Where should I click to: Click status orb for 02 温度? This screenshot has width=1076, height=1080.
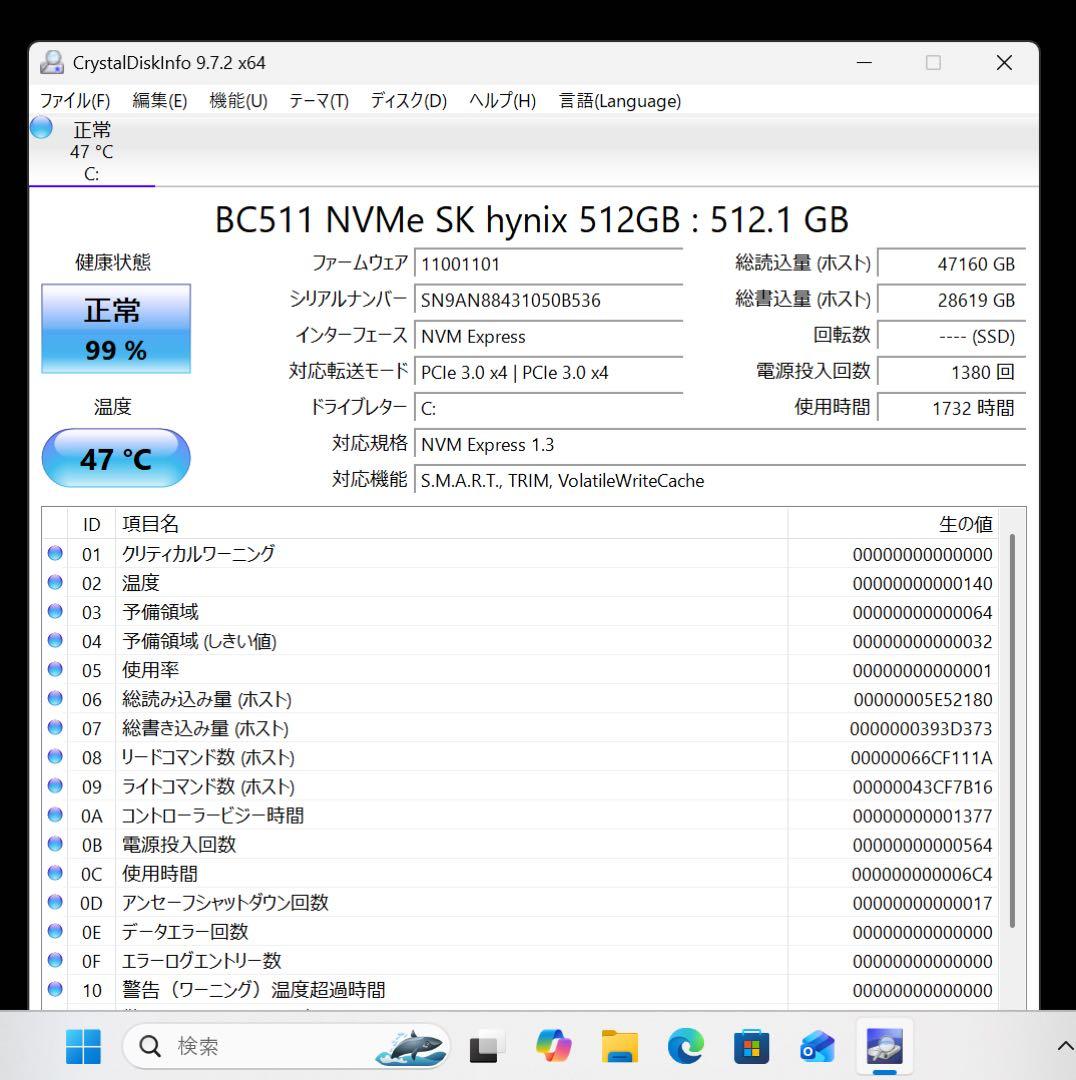55,583
